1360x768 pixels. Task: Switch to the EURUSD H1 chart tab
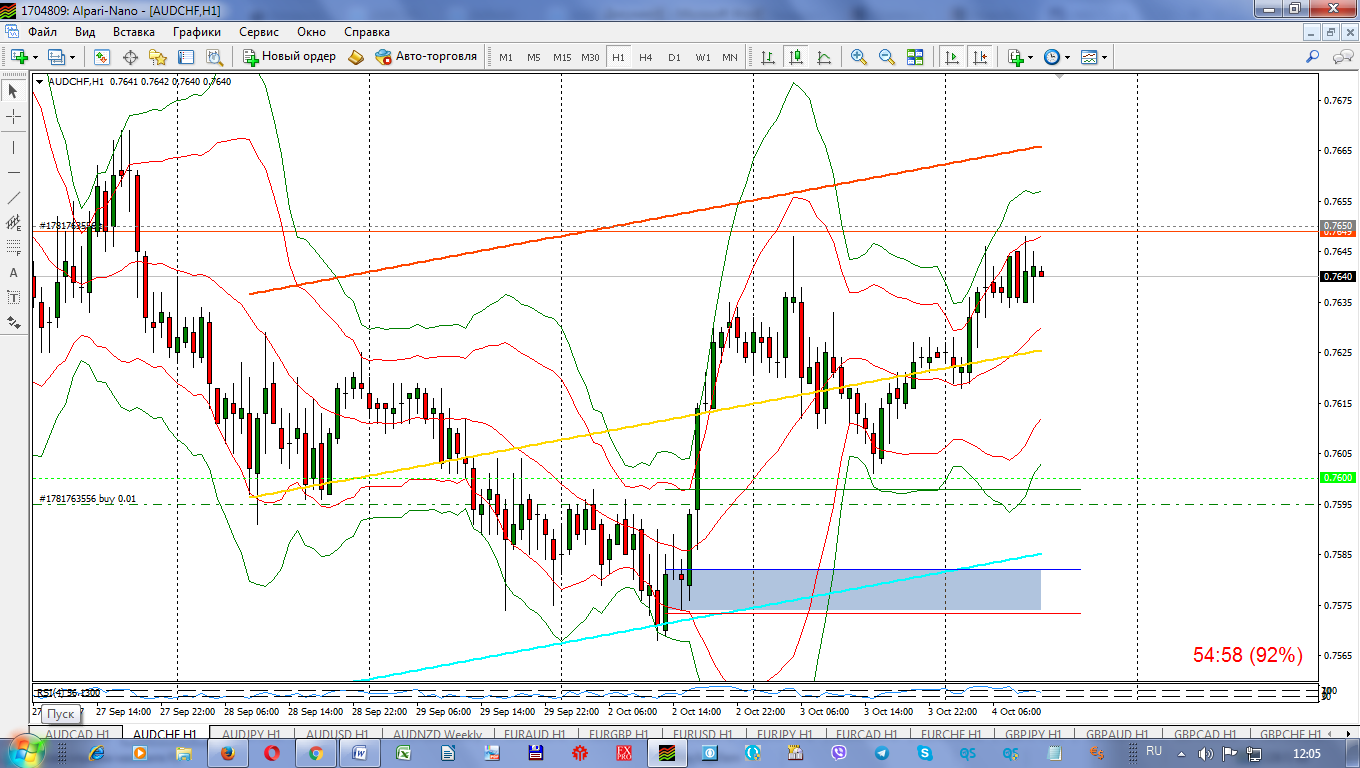(701, 734)
